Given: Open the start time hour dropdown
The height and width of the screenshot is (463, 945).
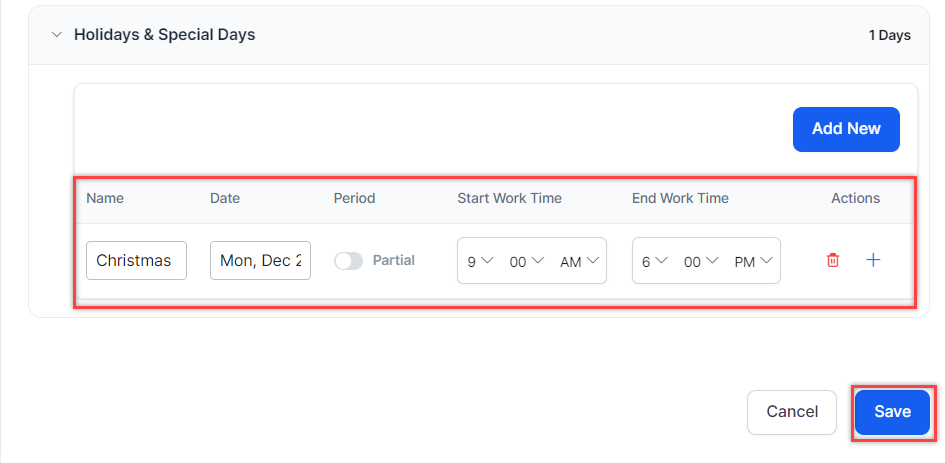Looking at the screenshot, I should pyautogui.click(x=480, y=261).
